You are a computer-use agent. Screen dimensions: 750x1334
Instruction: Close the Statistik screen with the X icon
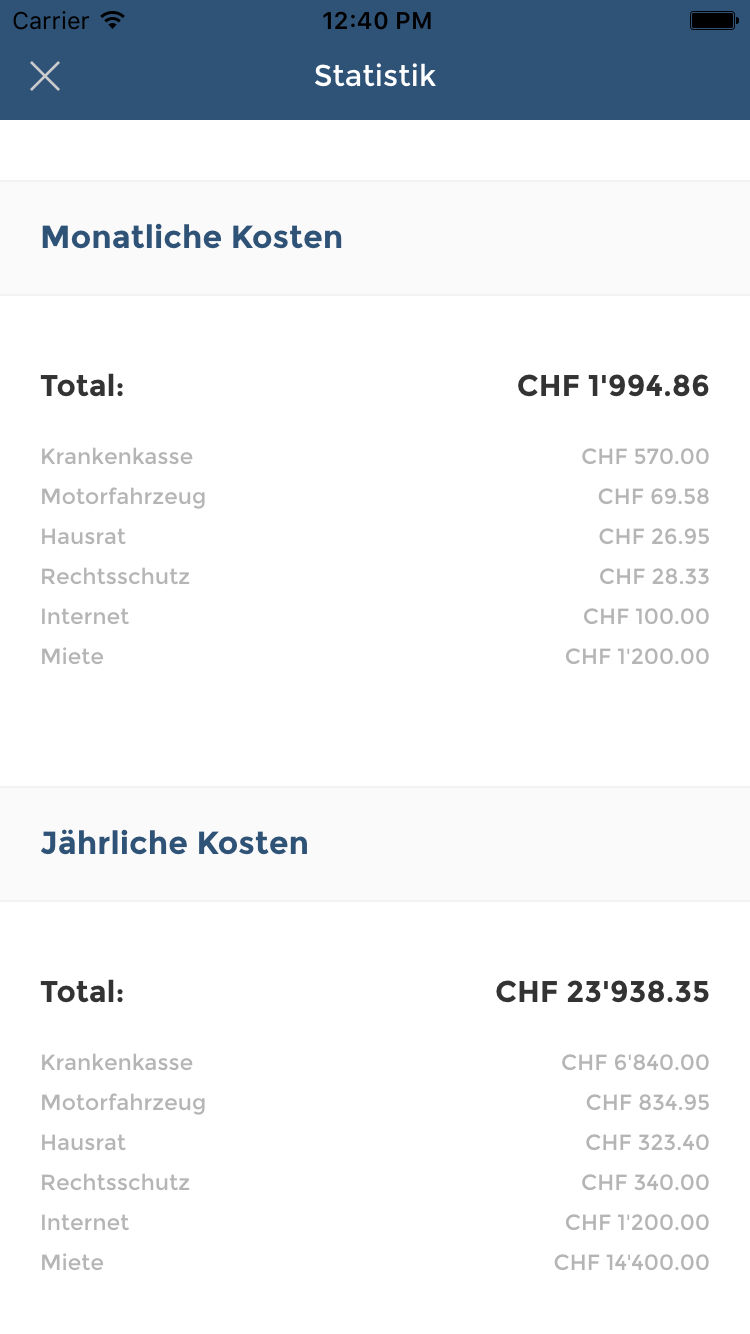pos(45,76)
